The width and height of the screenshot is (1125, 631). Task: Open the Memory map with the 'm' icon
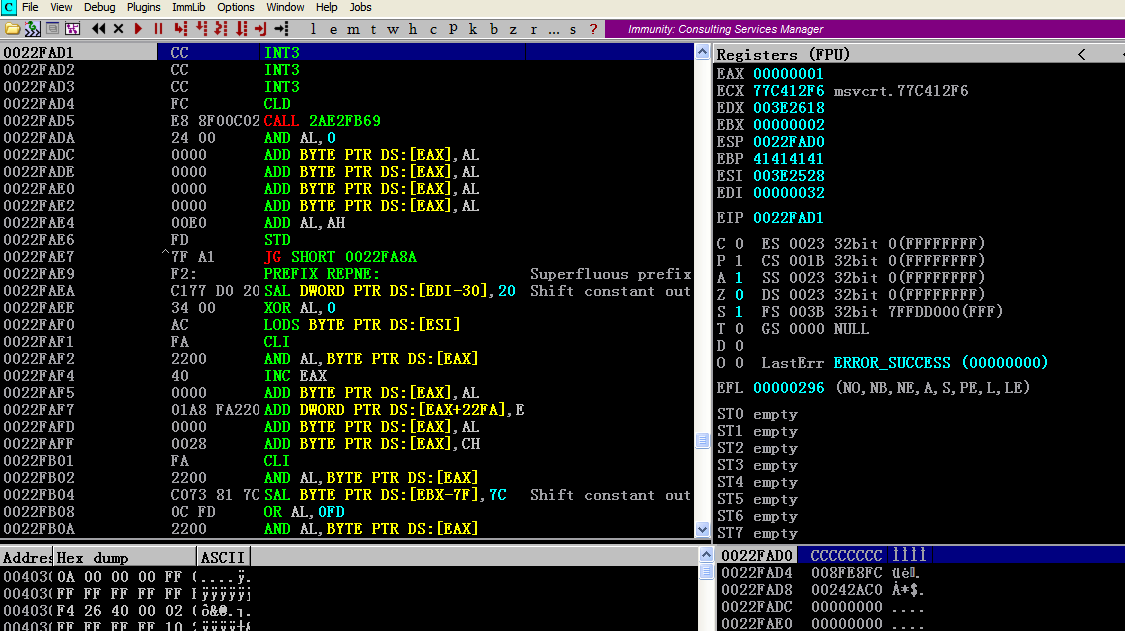(353, 29)
